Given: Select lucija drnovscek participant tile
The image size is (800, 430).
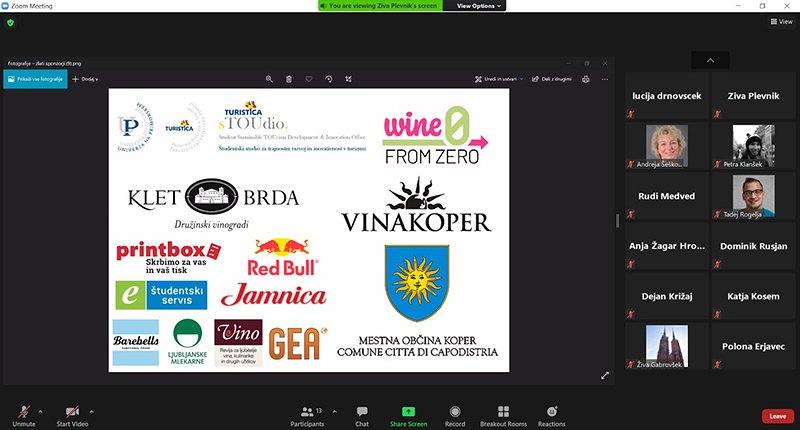Looking at the screenshot, I should [667, 96].
